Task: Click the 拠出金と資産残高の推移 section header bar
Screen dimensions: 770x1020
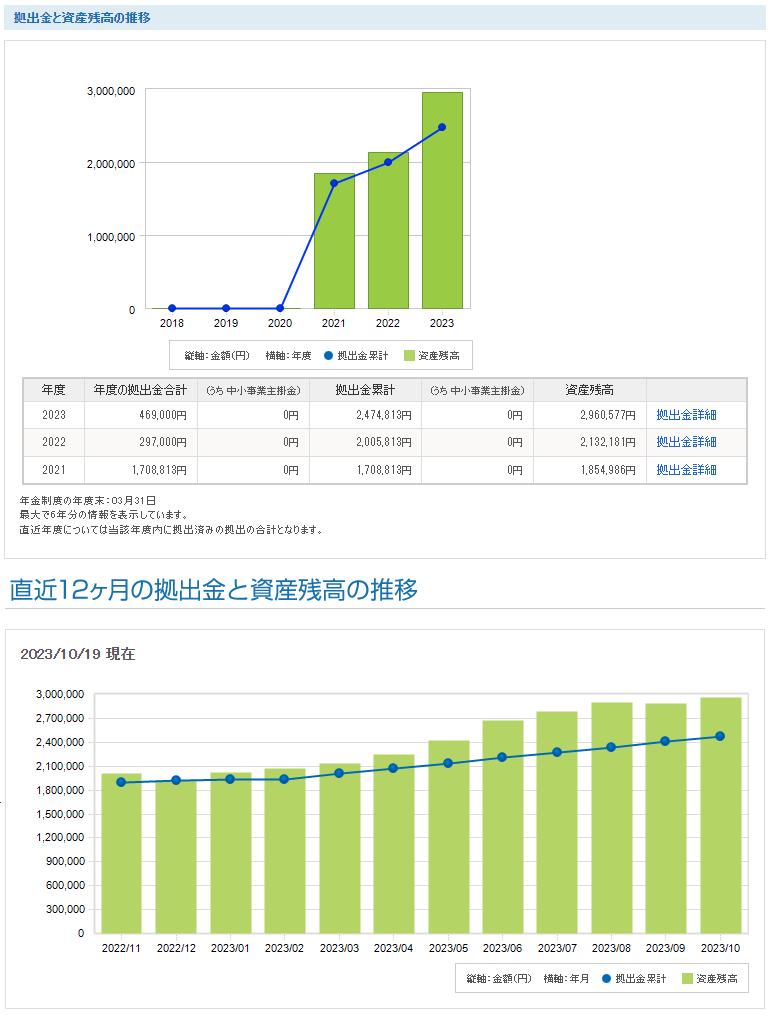Action: tap(385, 17)
